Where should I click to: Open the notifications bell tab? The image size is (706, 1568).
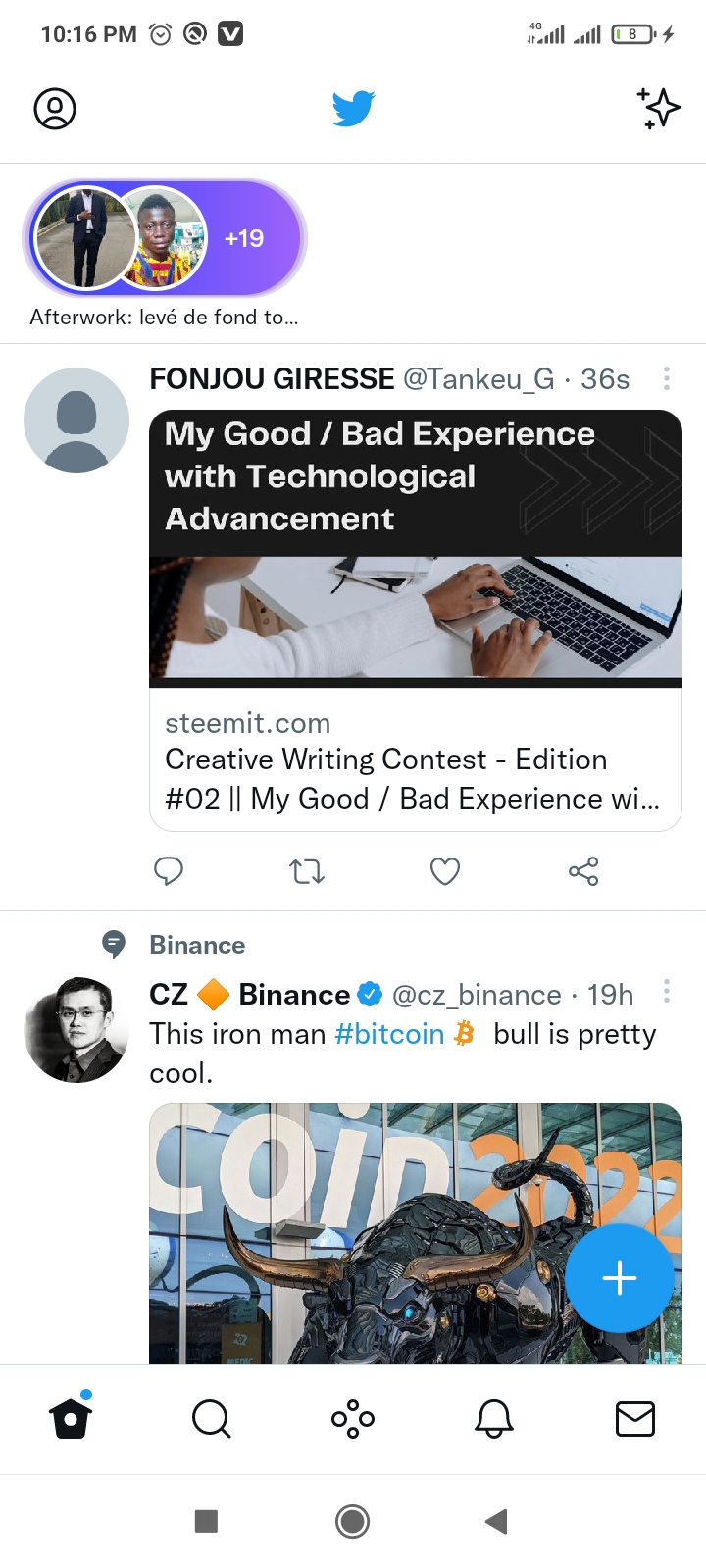pyautogui.click(x=494, y=1418)
